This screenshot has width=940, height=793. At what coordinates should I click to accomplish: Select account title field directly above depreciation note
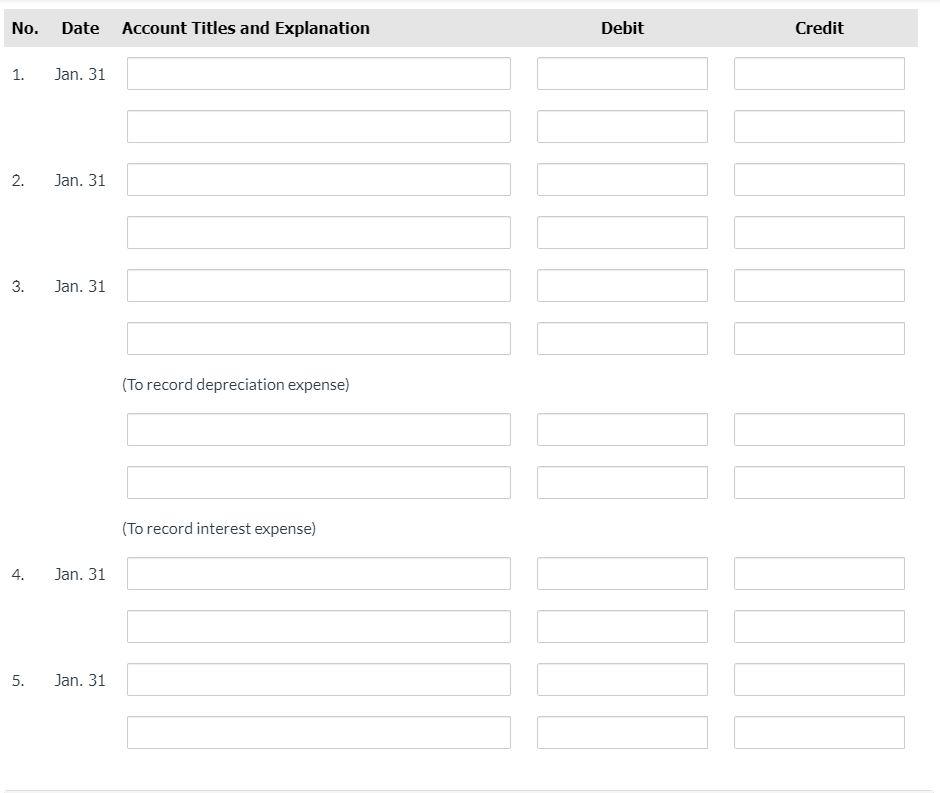[x=318, y=339]
